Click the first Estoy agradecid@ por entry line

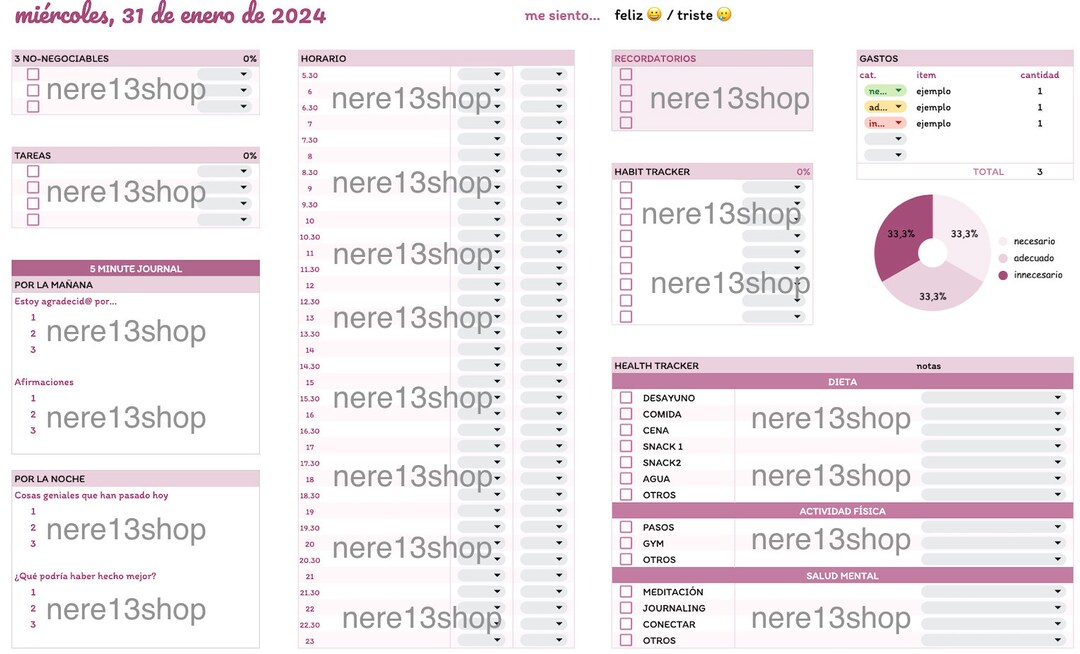point(138,317)
